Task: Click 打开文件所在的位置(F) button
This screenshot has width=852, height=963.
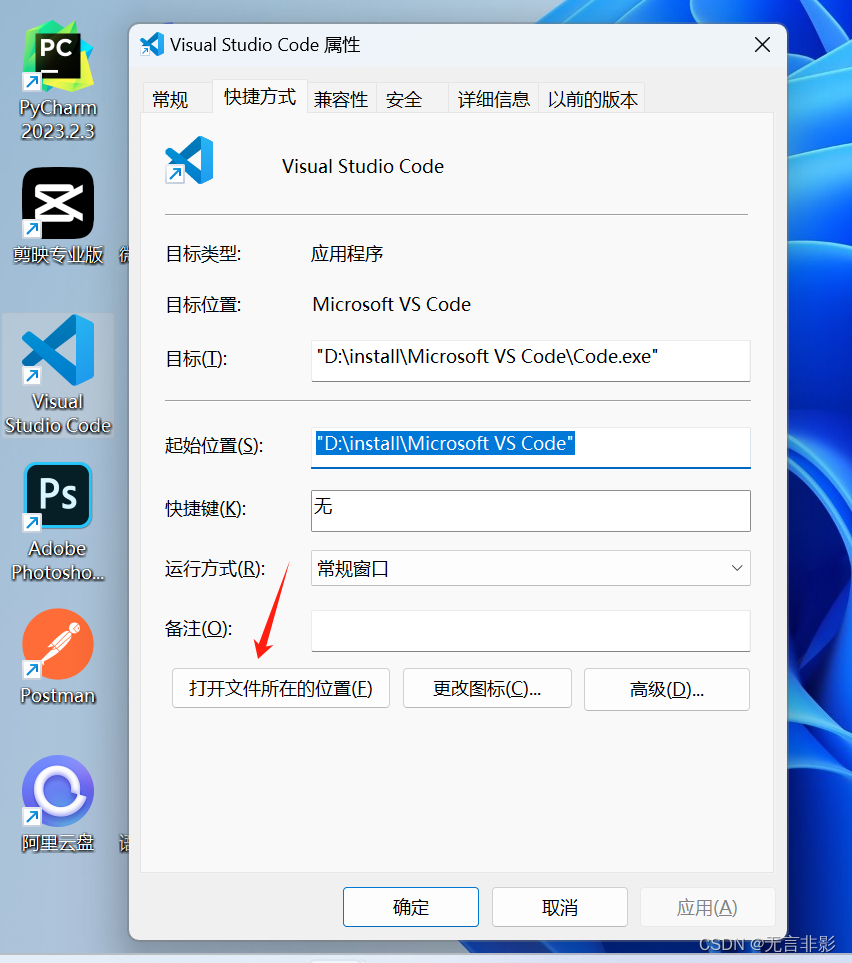Action: (281, 688)
